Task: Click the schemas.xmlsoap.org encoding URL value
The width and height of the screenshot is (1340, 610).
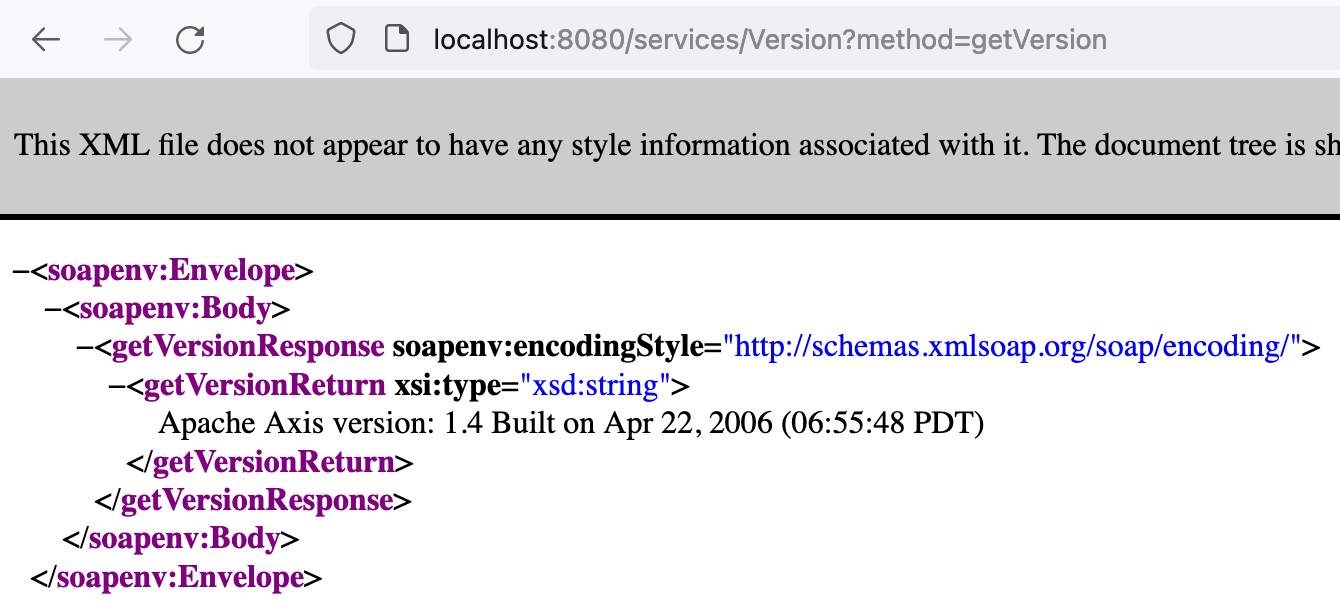Action: (x=1011, y=347)
